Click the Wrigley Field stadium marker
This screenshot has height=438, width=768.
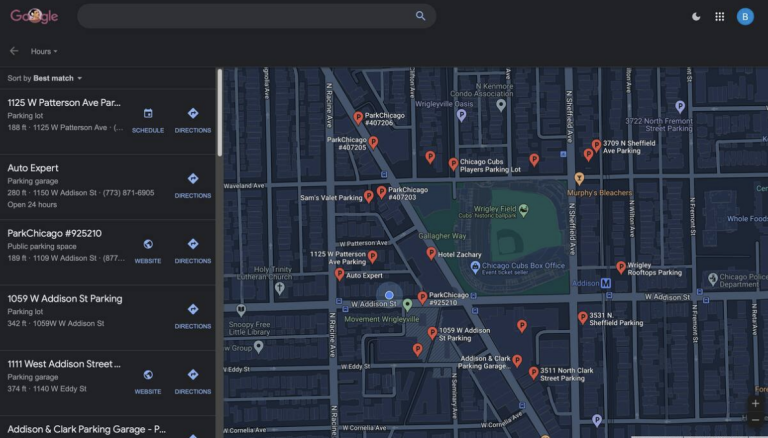click(x=524, y=210)
